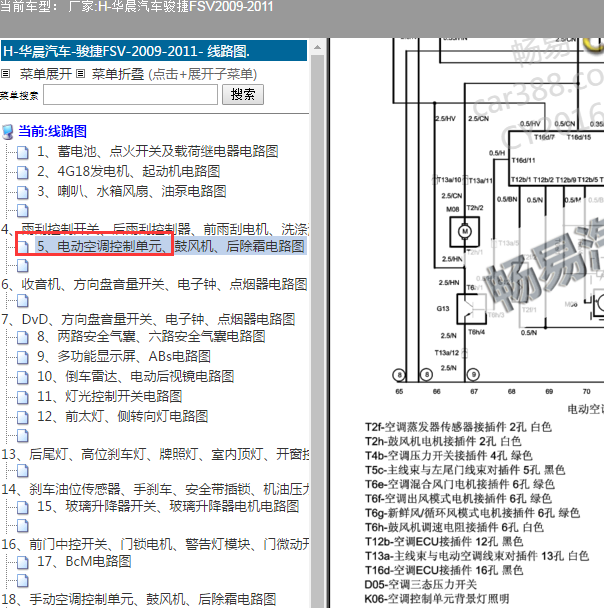Screen dimensions: 604x608
Task: Click page icon beside 5、电动空调控制单元 entry
Action: [22, 247]
